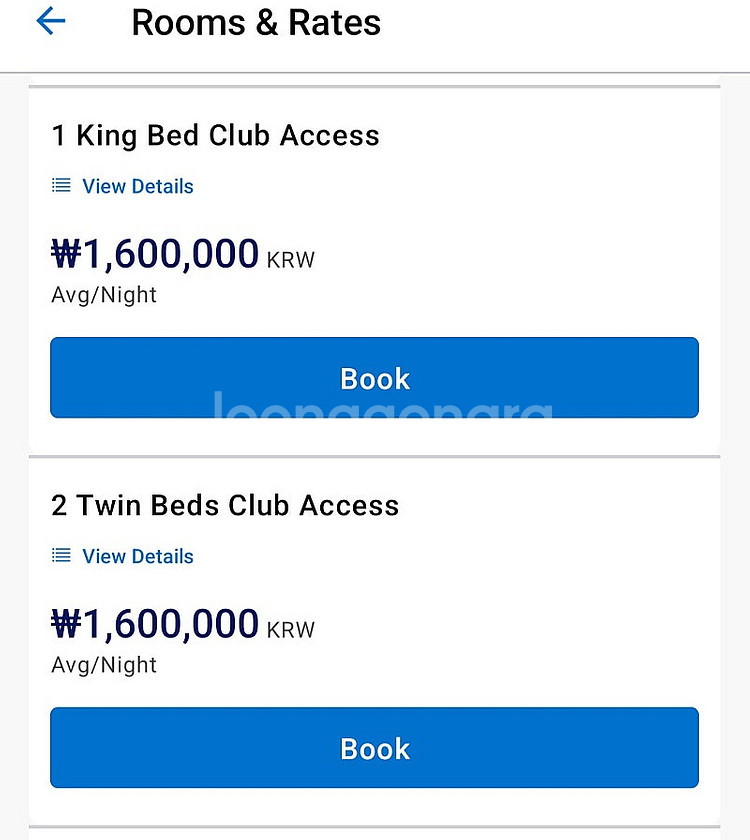Click the Rooms & Rates page title
Image resolution: width=750 pixels, height=840 pixels.
pos(256,22)
